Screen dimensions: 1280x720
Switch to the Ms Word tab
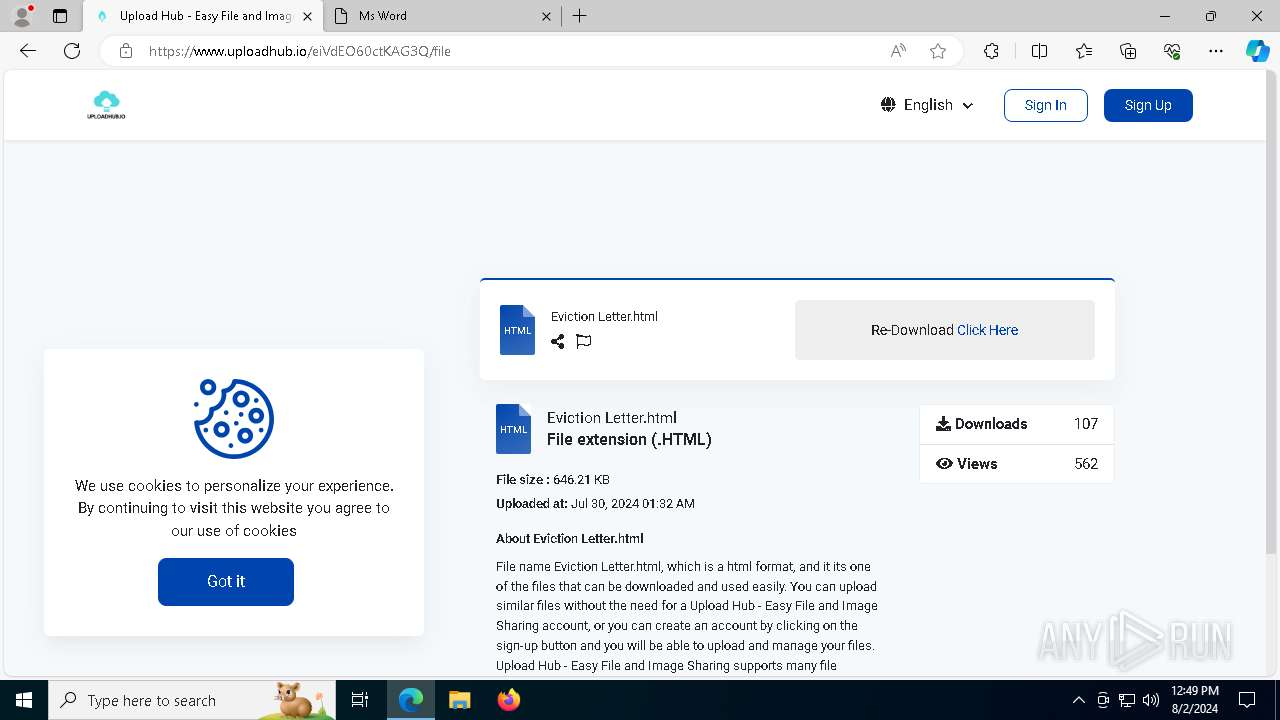tap(444, 16)
